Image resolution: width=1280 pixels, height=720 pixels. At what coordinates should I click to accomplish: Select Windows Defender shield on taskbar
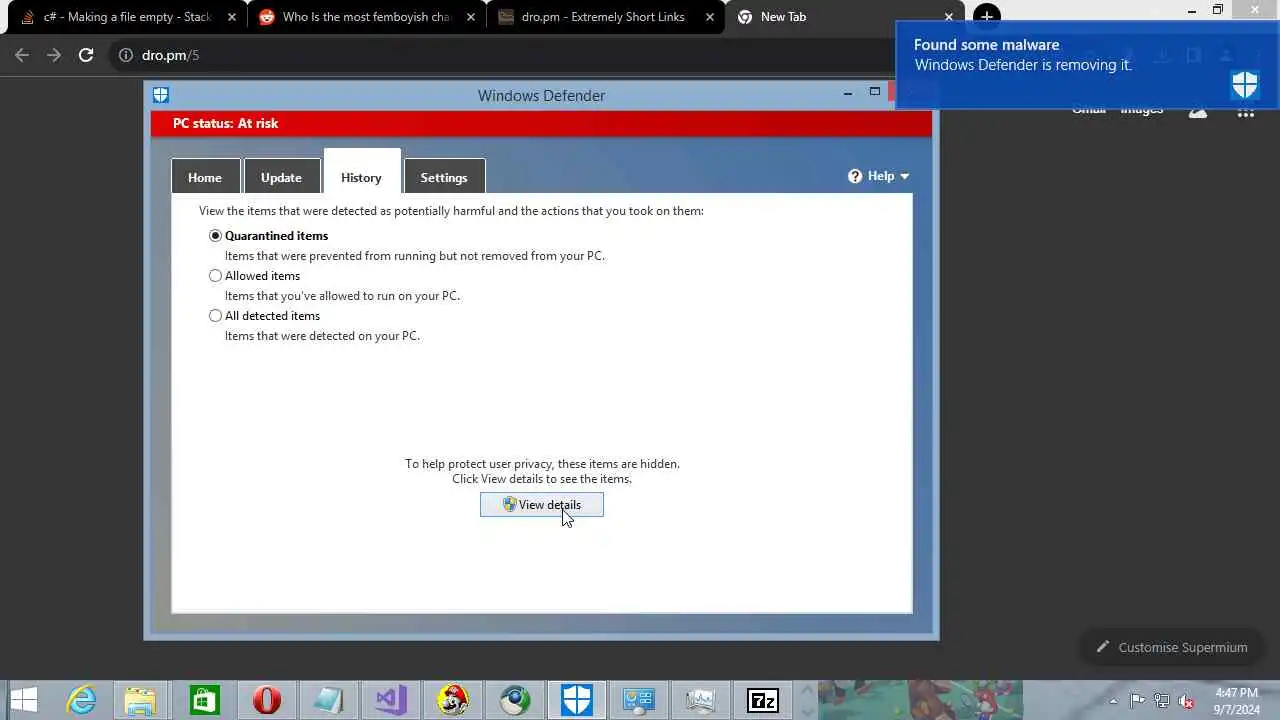click(x=577, y=701)
